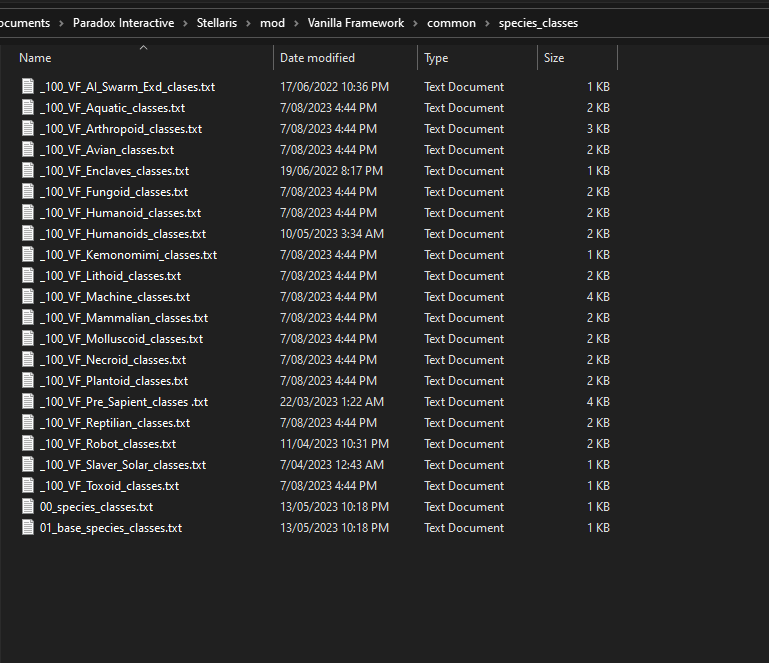Expand the chevron after Paradox Interactive in the path
The height and width of the screenshot is (663, 769).
[185, 24]
